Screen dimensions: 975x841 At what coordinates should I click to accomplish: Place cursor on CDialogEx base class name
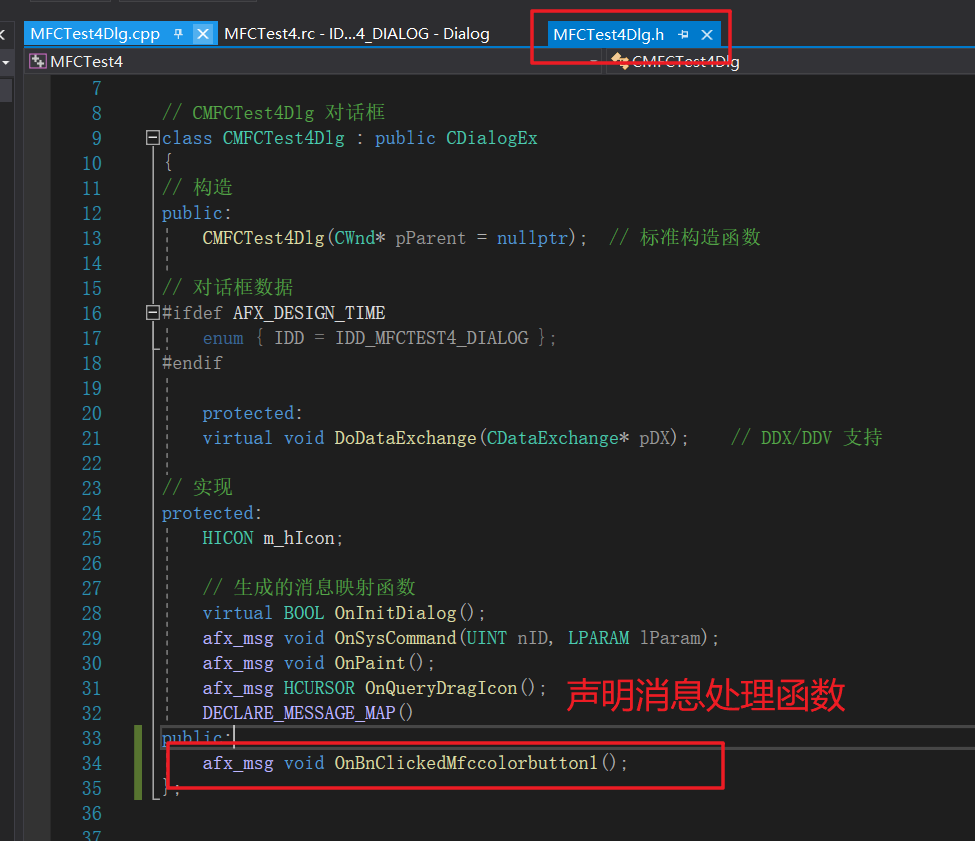pyautogui.click(x=491, y=137)
